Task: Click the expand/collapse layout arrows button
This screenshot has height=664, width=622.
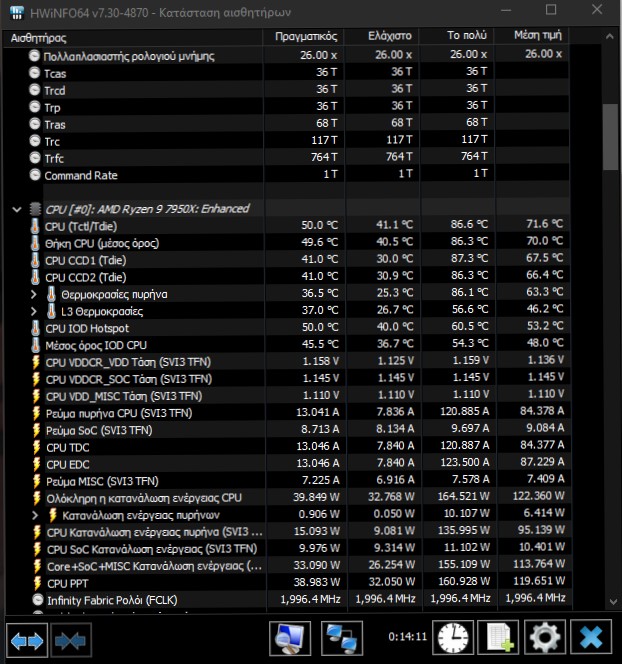Action: [x=27, y=640]
